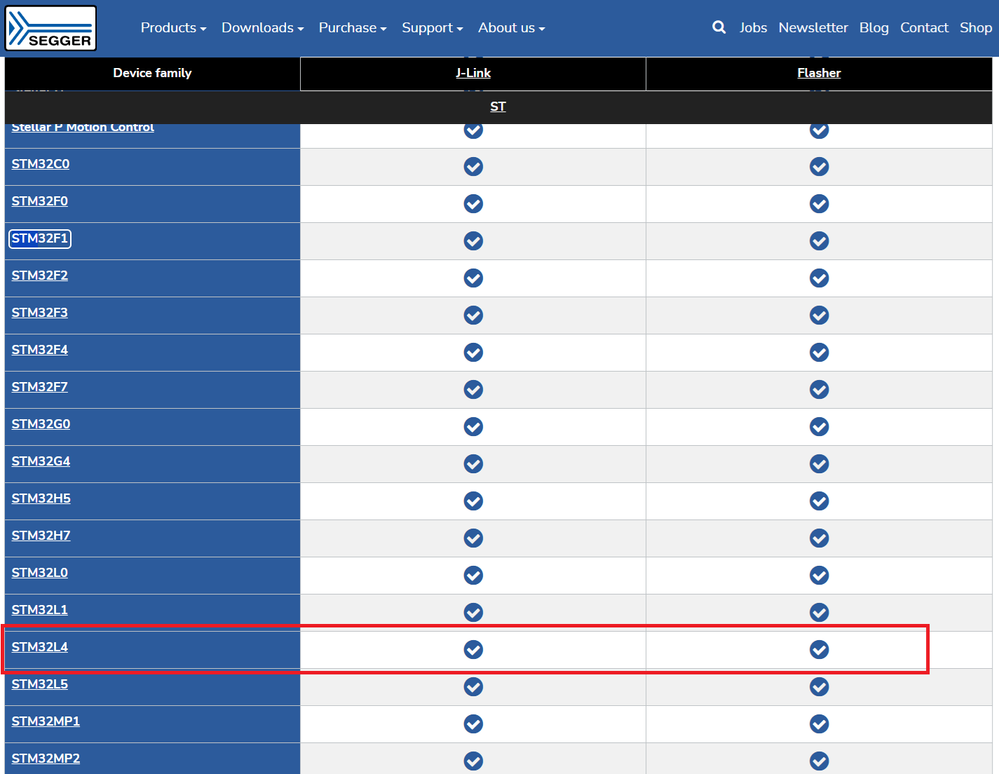Open the Support dropdown

[432, 28]
